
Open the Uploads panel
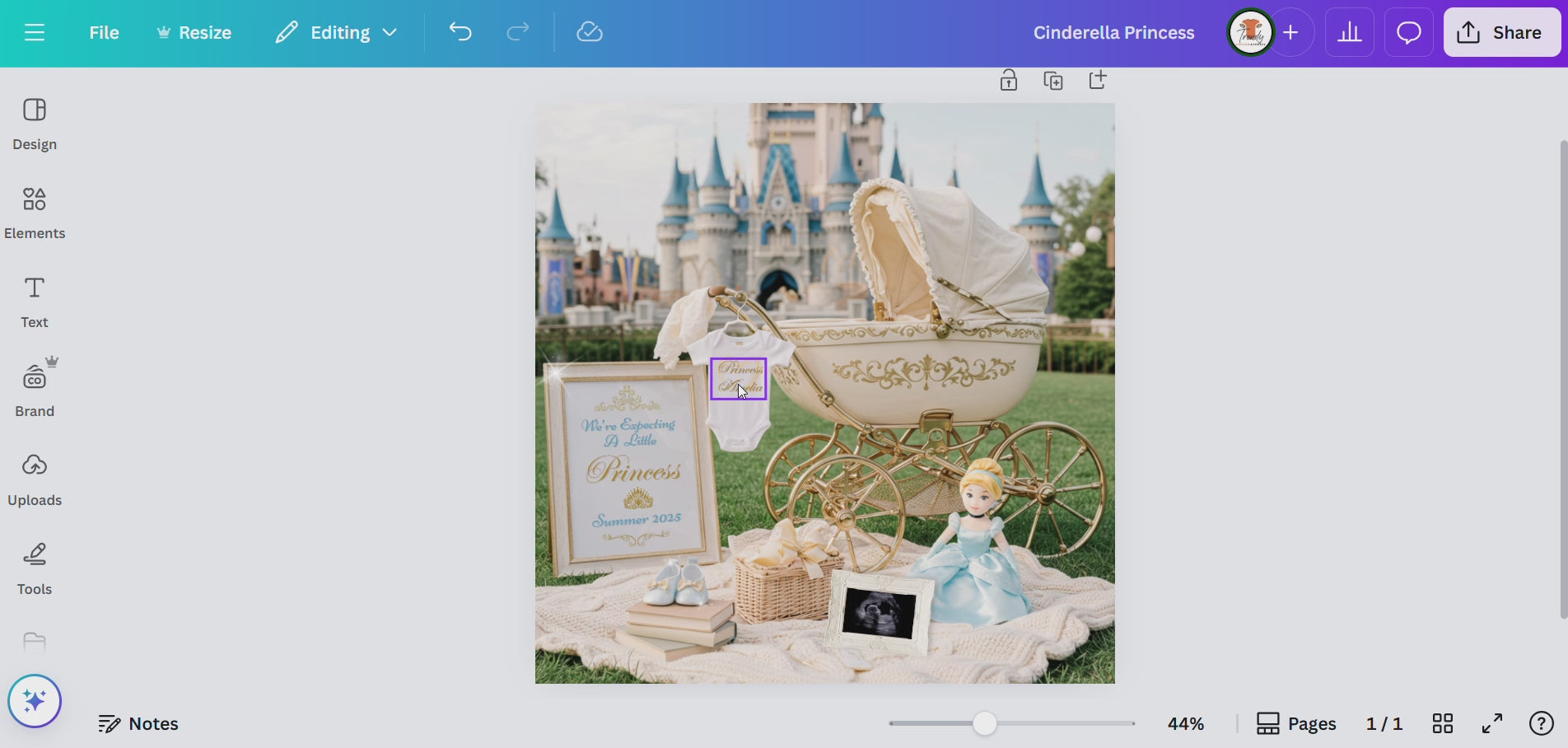35,480
